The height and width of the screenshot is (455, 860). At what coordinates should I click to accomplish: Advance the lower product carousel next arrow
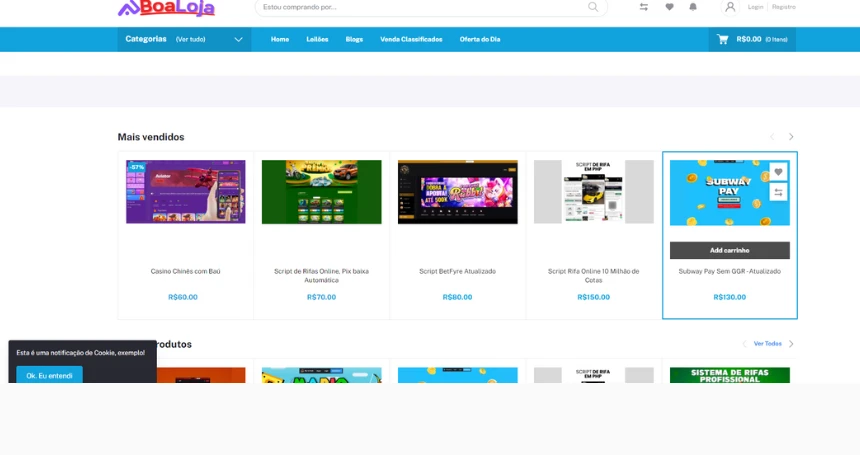(x=791, y=344)
